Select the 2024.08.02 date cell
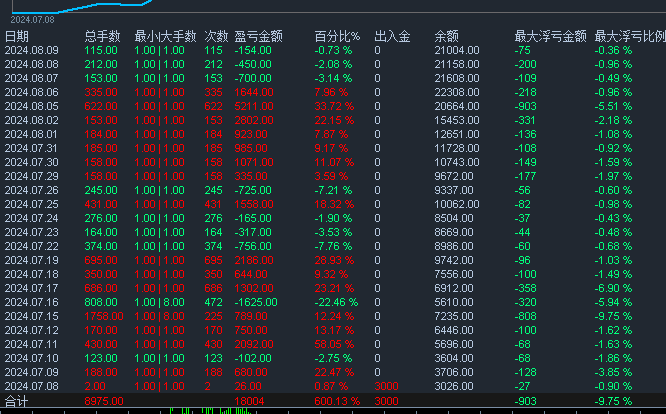 click(31, 121)
